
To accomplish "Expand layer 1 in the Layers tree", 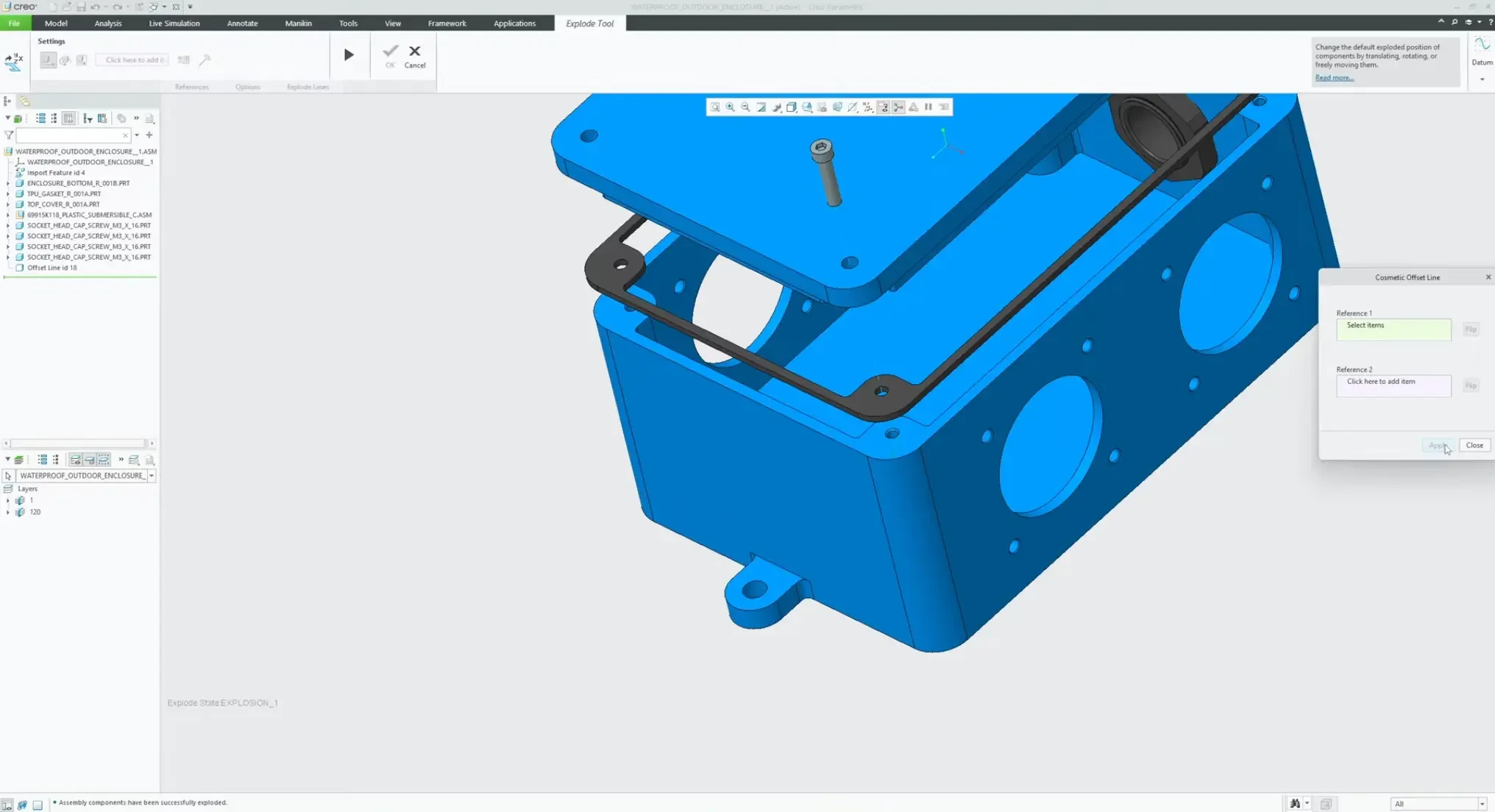I will [8, 501].
